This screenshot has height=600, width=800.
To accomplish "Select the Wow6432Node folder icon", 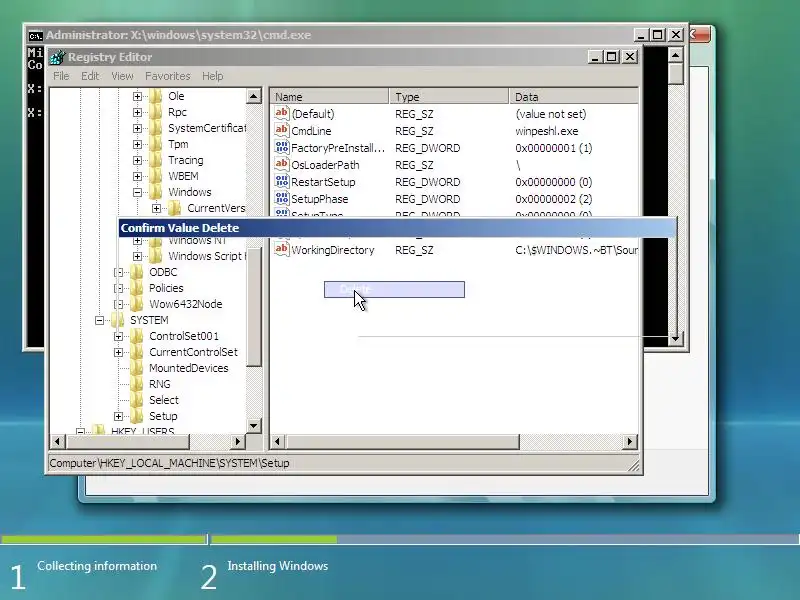I will tap(137, 304).
